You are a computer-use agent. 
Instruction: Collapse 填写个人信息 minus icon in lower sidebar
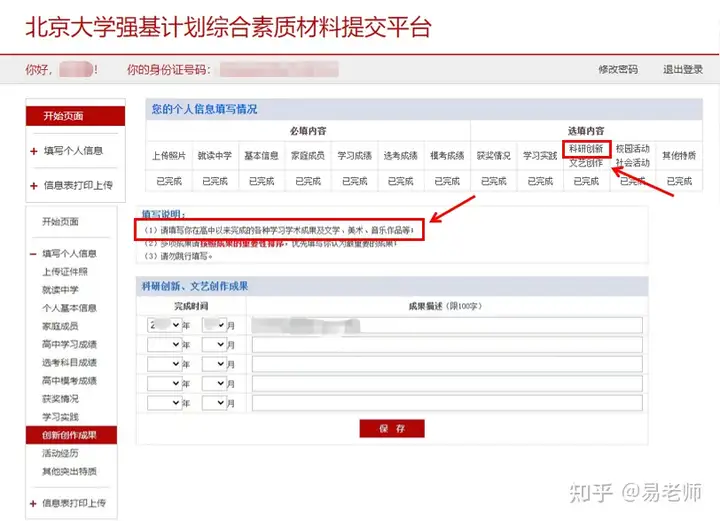(x=33, y=254)
